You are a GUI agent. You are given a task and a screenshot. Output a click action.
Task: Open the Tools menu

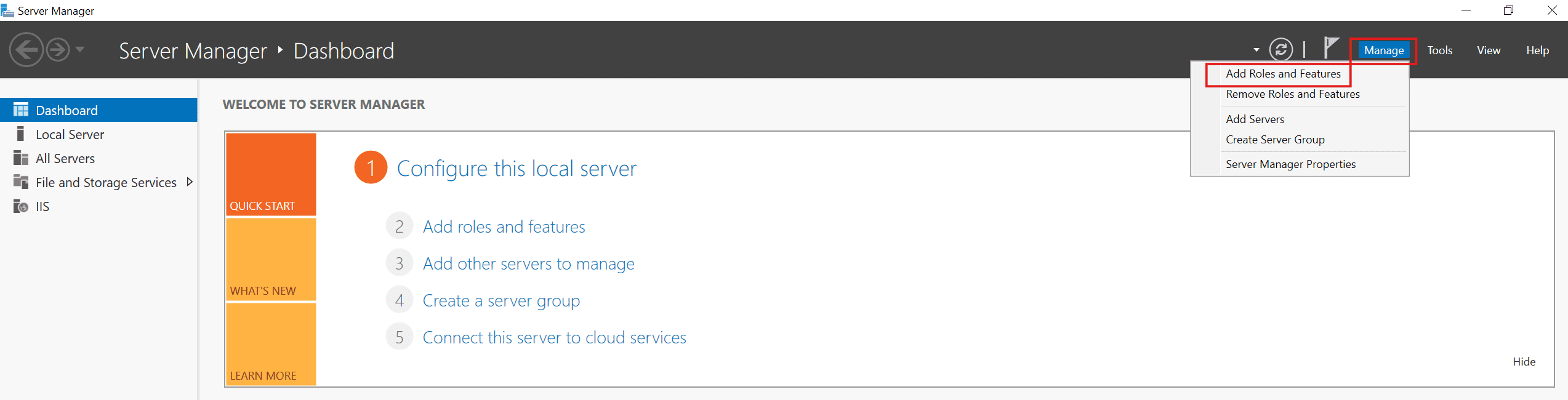pyautogui.click(x=1439, y=50)
